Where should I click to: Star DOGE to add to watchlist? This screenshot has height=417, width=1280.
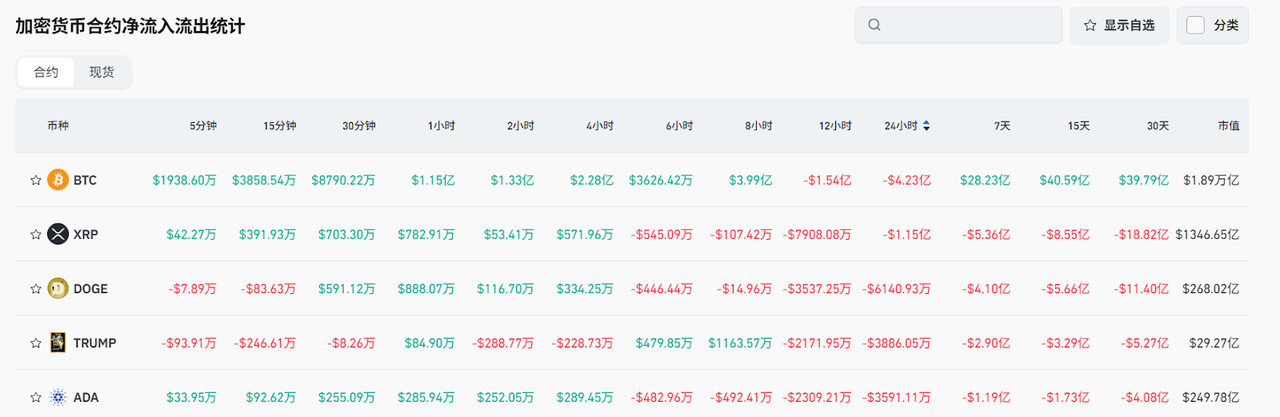(36, 289)
